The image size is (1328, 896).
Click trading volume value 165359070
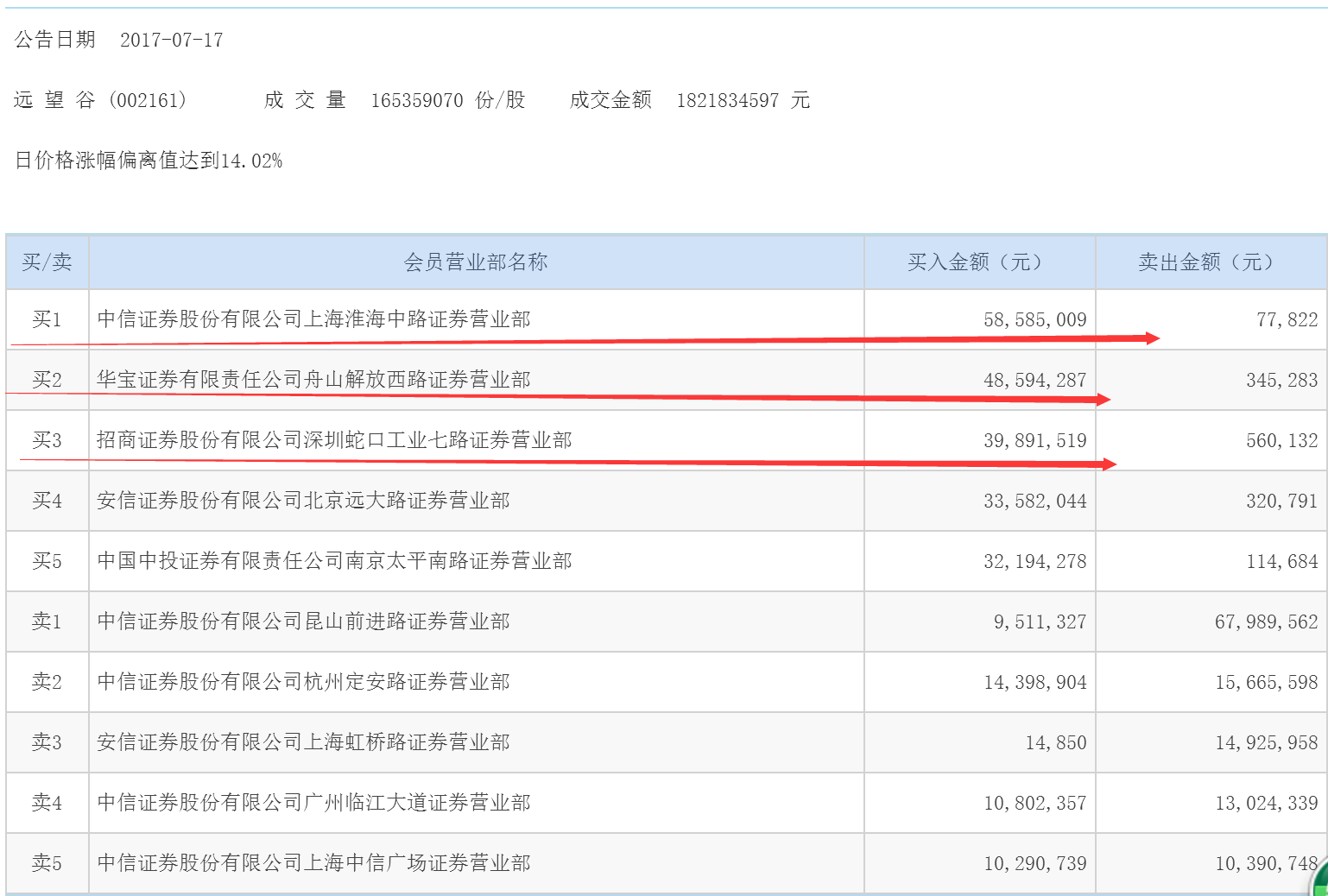click(x=417, y=100)
